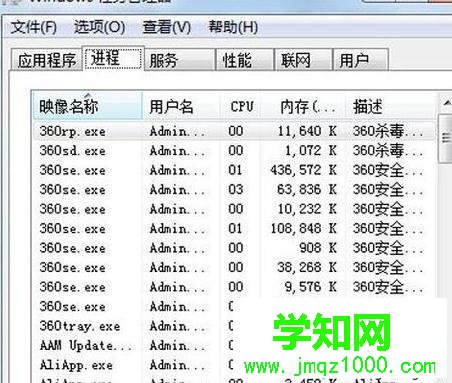Click the process list scrollbar thumb
The width and height of the screenshot is (452, 383).
coord(446,138)
